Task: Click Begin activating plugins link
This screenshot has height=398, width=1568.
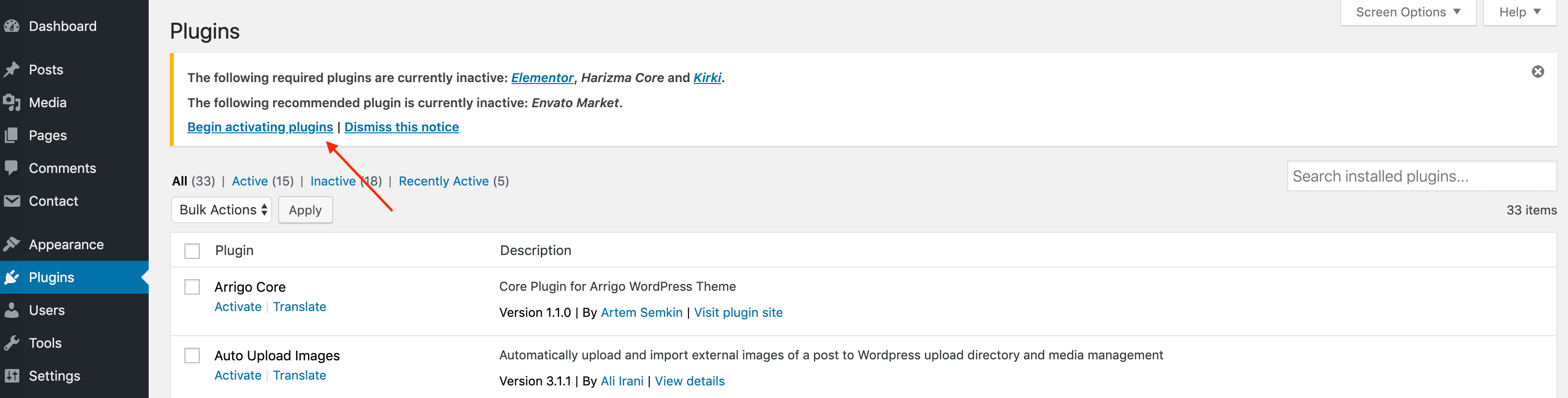Action: 260,127
